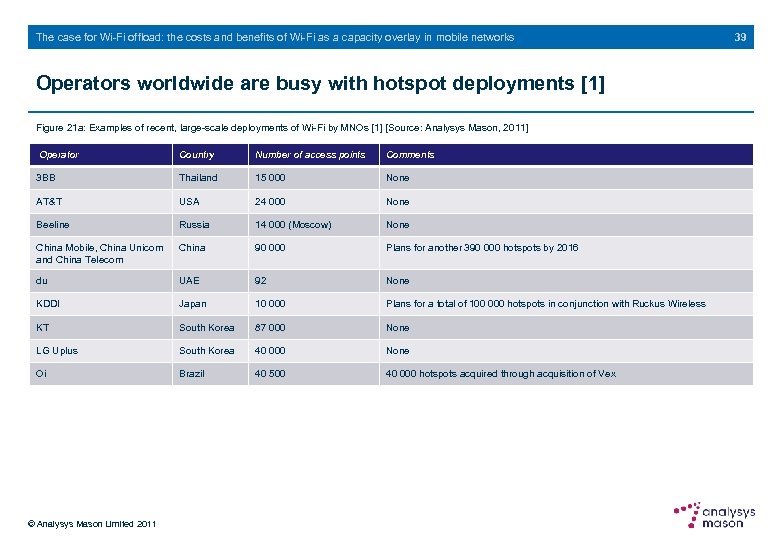Select the 15 000 access points value

click(270, 178)
